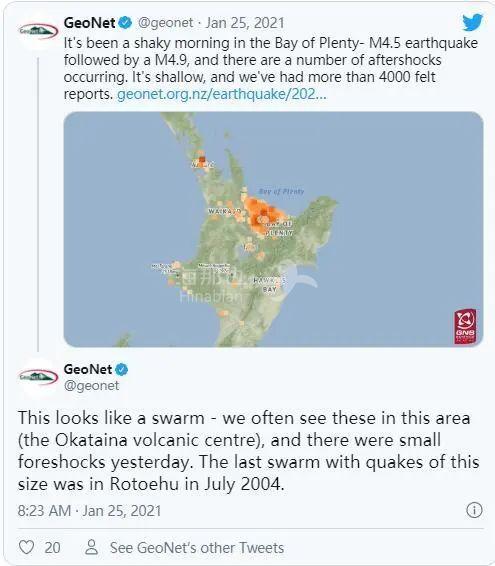Click the person icon beside other Tweets

tap(91, 547)
